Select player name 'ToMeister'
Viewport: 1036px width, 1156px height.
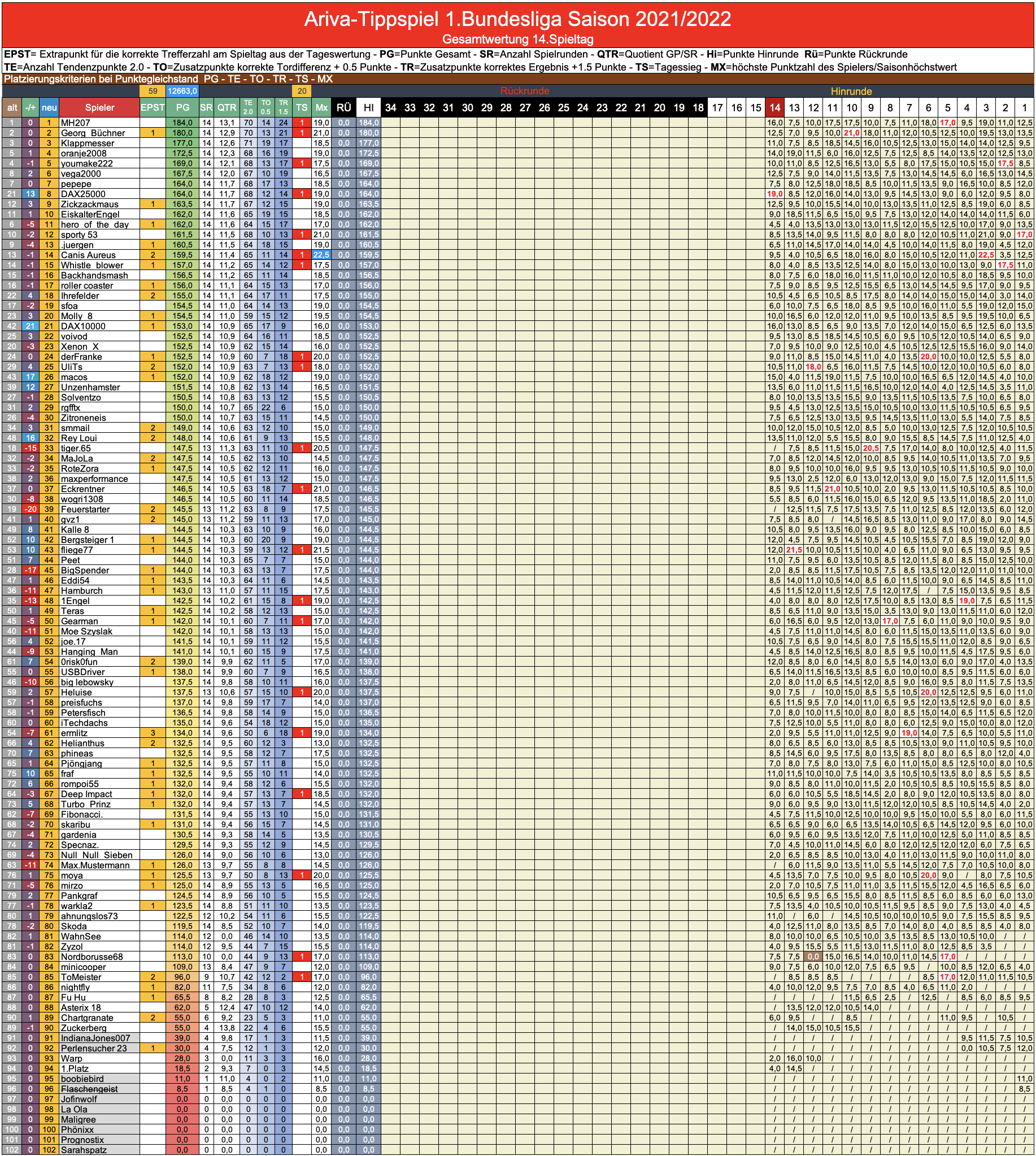[x=81, y=977]
